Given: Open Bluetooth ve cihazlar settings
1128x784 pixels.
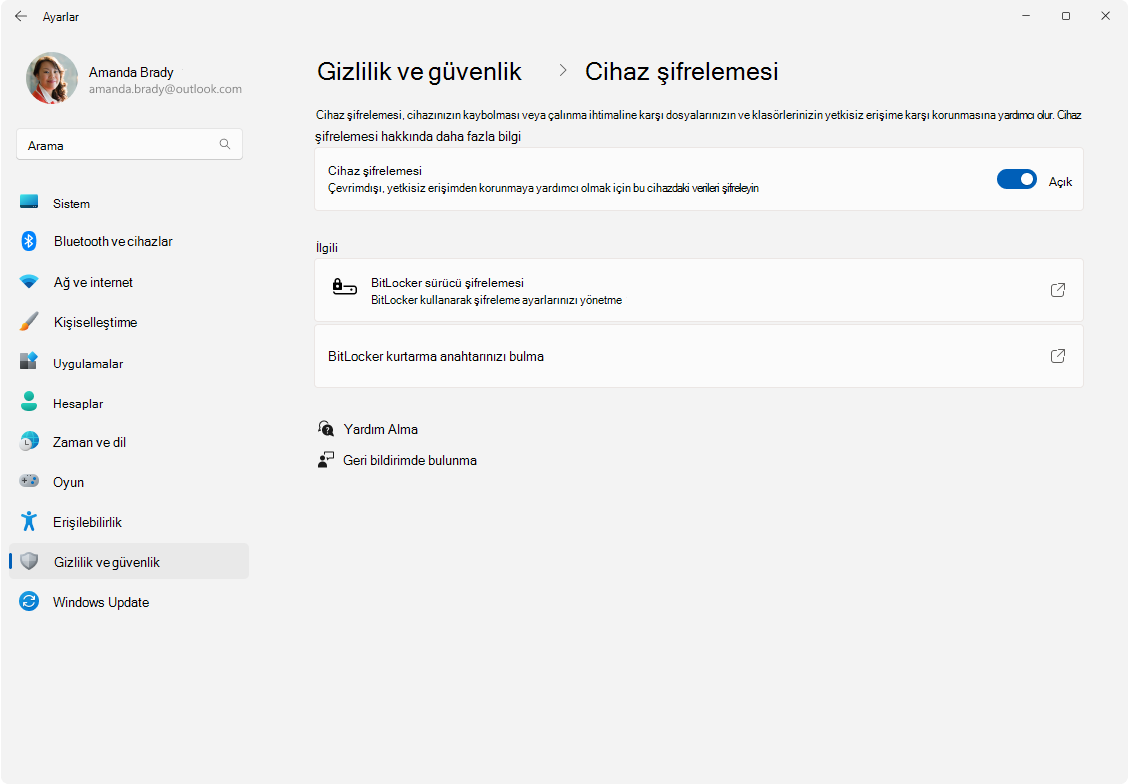Looking at the screenshot, I should pyautogui.click(x=129, y=242).
